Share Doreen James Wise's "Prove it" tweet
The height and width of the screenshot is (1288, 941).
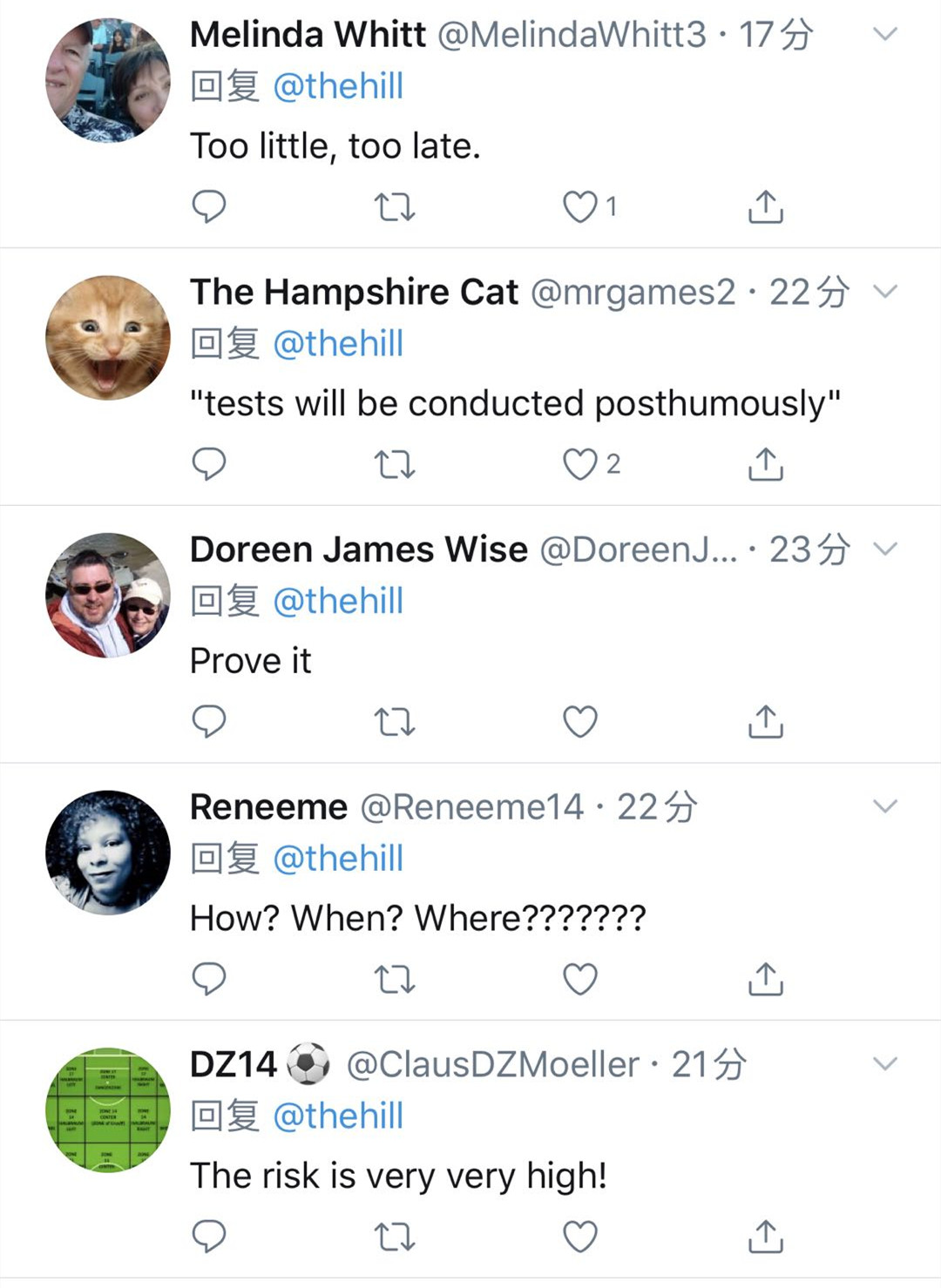point(766,721)
